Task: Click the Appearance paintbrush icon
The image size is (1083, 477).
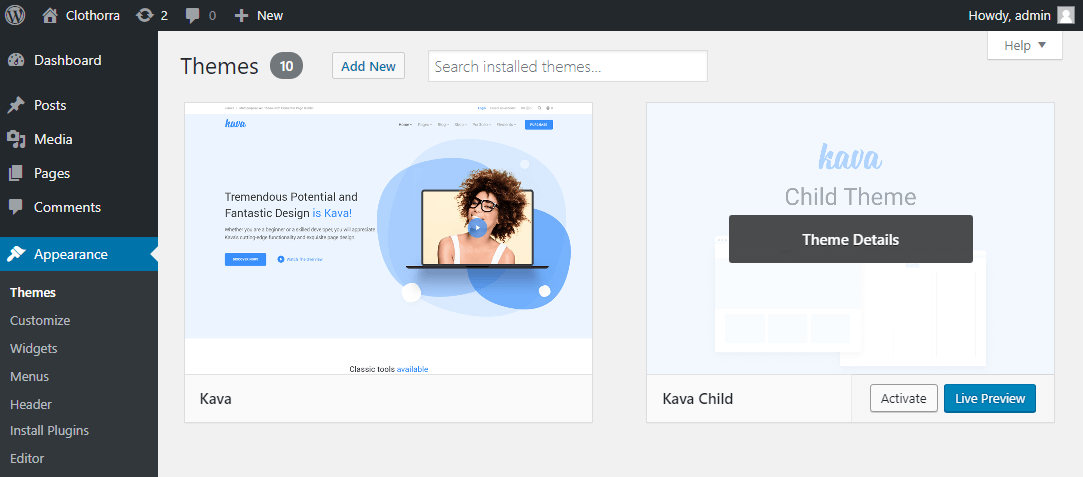Action: [x=16, y=254]
